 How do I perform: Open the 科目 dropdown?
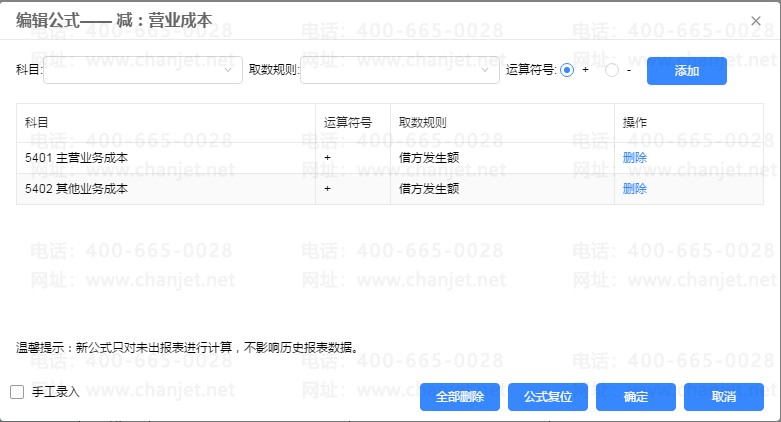pos(143,70)
